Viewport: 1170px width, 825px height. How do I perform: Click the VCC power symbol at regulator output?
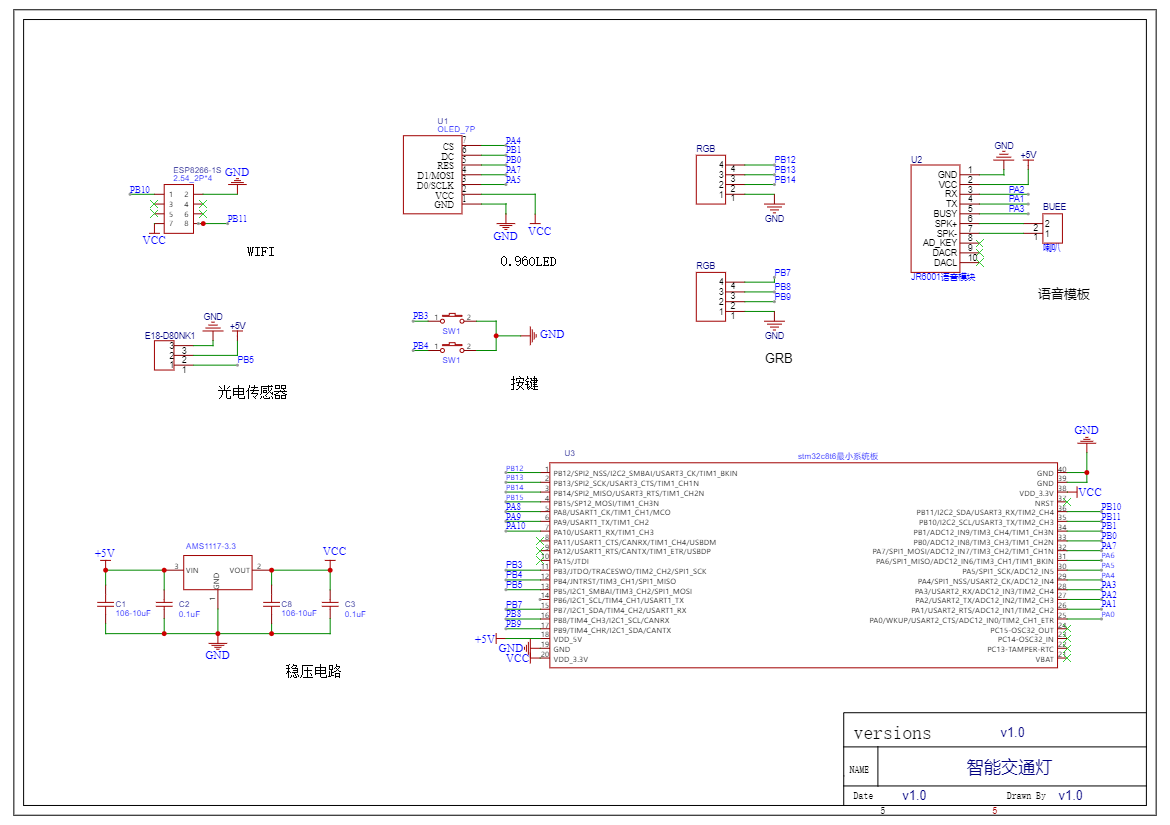334,554
